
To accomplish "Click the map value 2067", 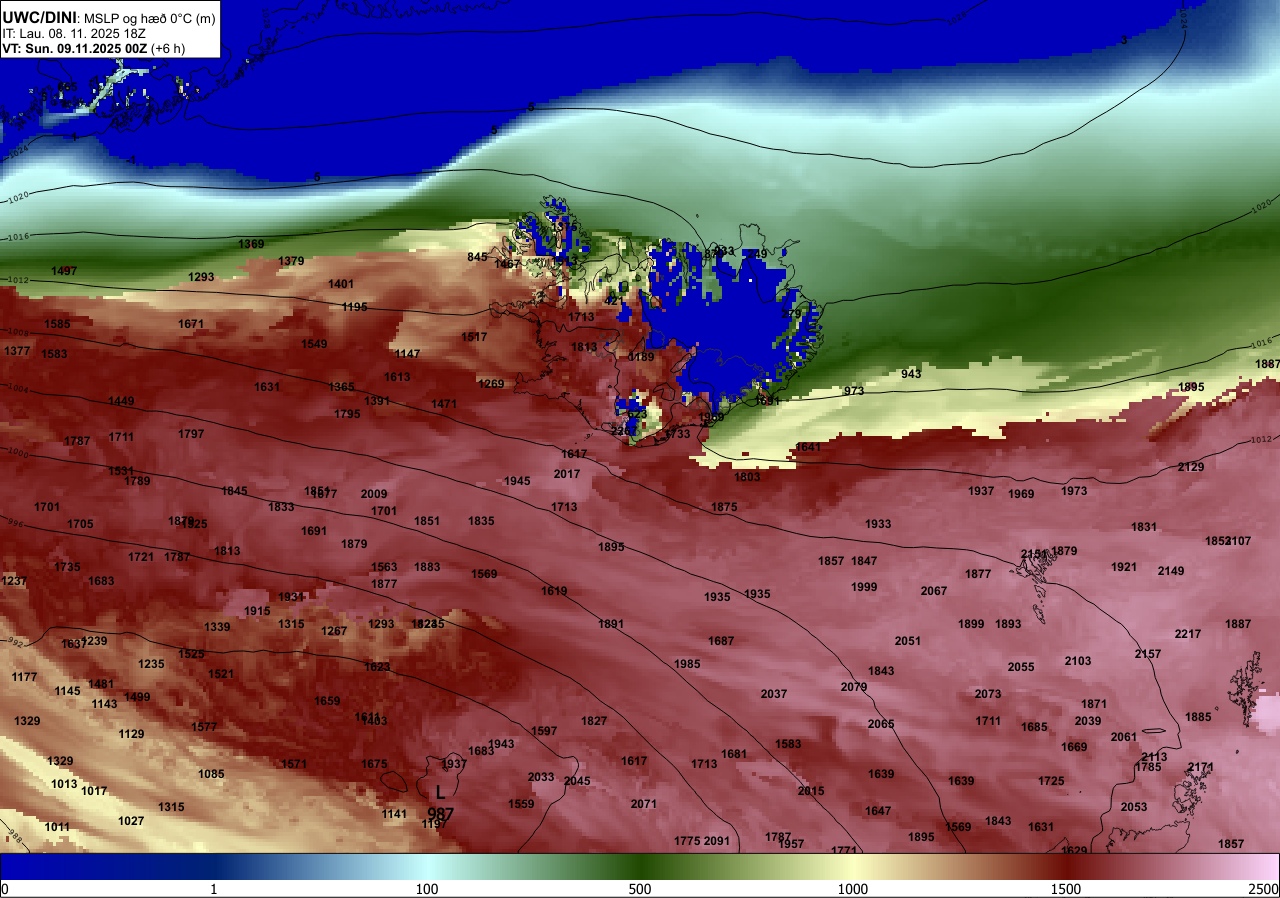I will tap(934, 591).
